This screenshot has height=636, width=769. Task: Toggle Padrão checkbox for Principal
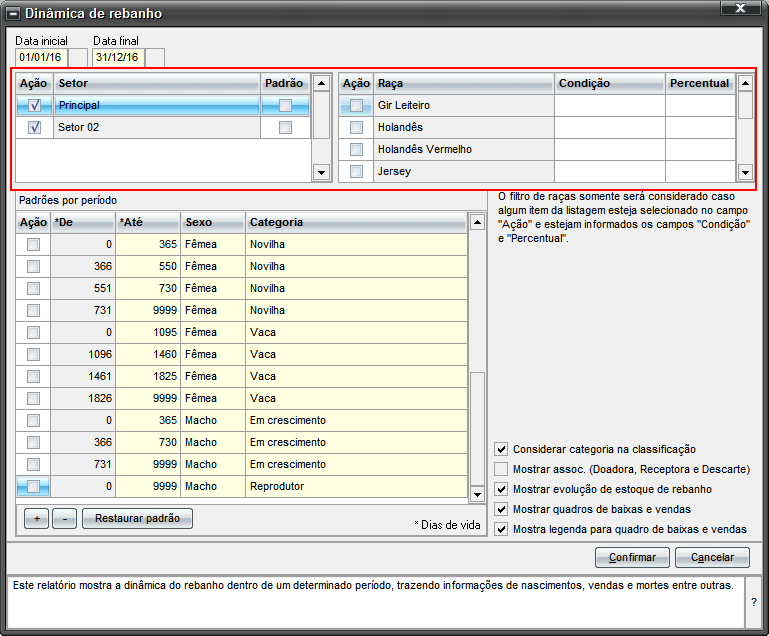point(285,105)
